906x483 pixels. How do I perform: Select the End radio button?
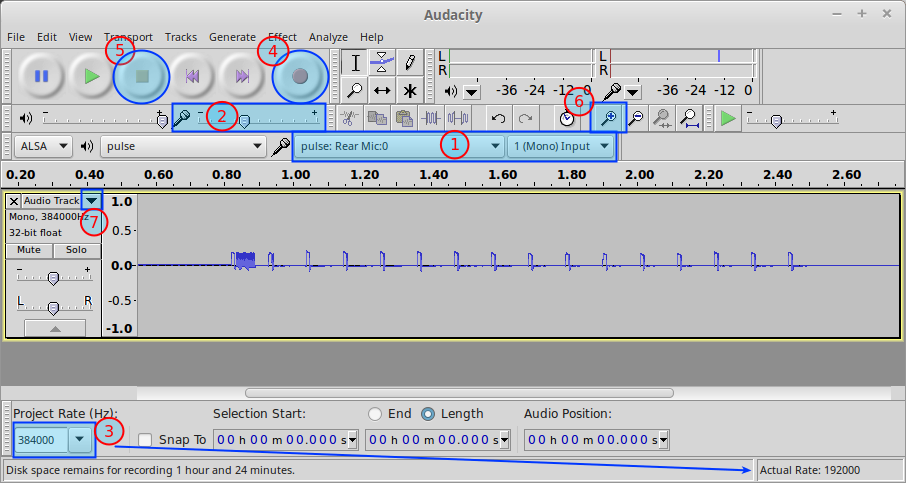(x=375, y=414)
